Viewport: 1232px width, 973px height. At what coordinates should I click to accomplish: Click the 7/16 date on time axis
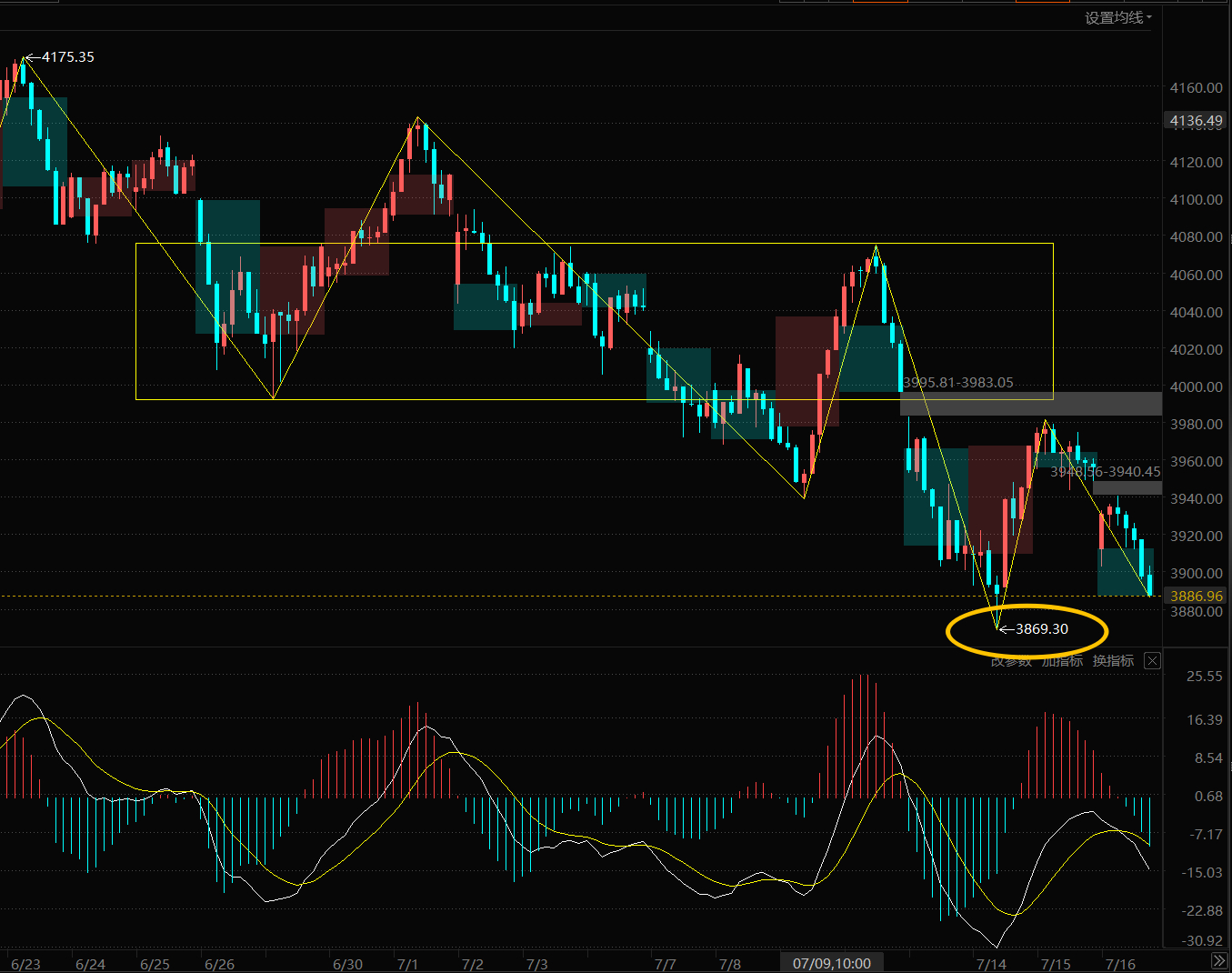click(x=1119, y=964)
